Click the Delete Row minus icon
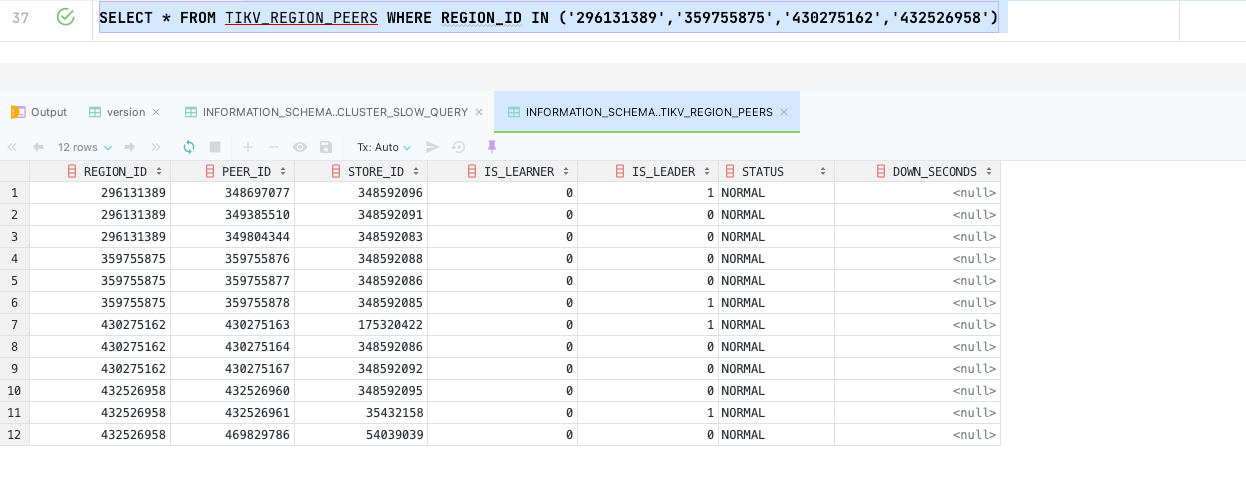The image size is (1246, 485). 274,147
